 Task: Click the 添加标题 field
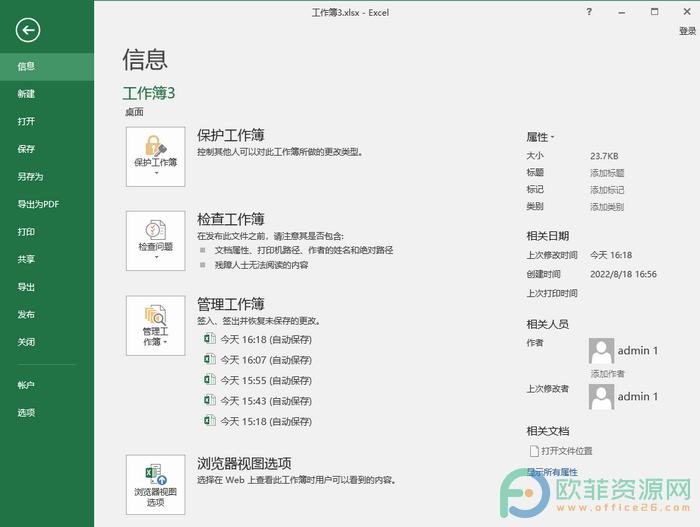tap(607, 173)
